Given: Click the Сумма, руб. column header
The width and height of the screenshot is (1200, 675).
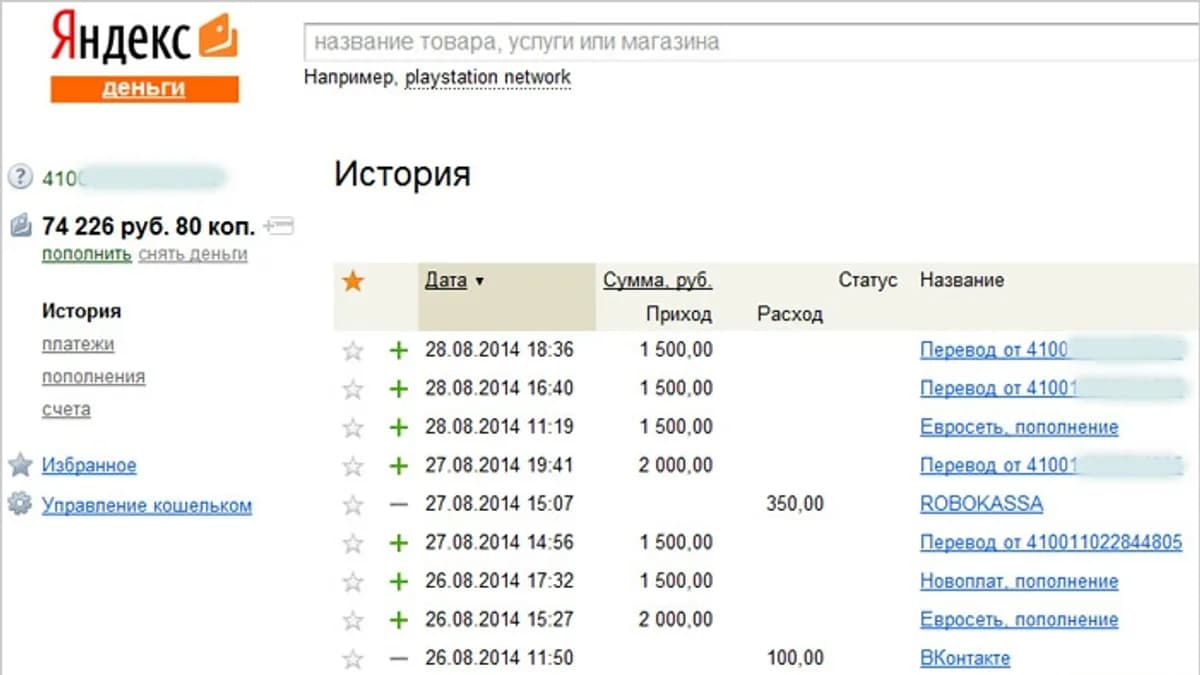Looking at the screenshot, I should click(x=657, y=281).
